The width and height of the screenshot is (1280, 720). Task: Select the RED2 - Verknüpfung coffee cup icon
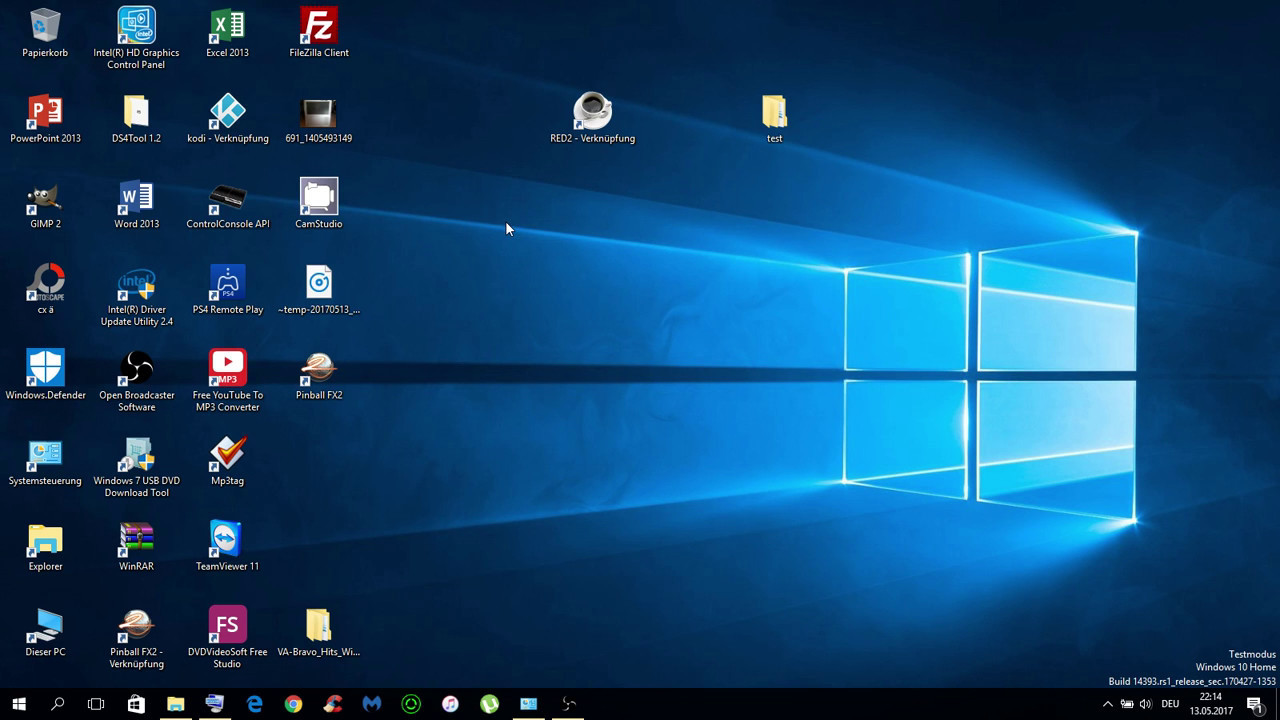[592, 111]
